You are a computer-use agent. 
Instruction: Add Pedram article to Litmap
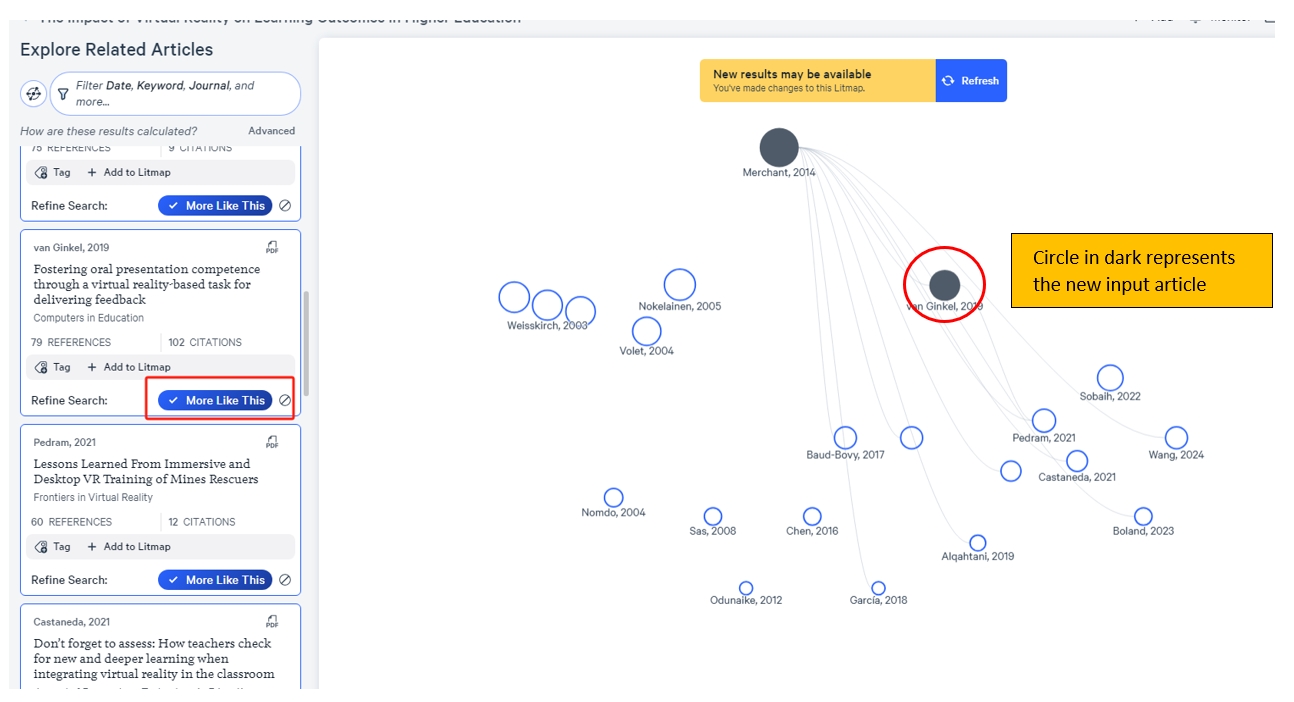[x=129, y=547]
